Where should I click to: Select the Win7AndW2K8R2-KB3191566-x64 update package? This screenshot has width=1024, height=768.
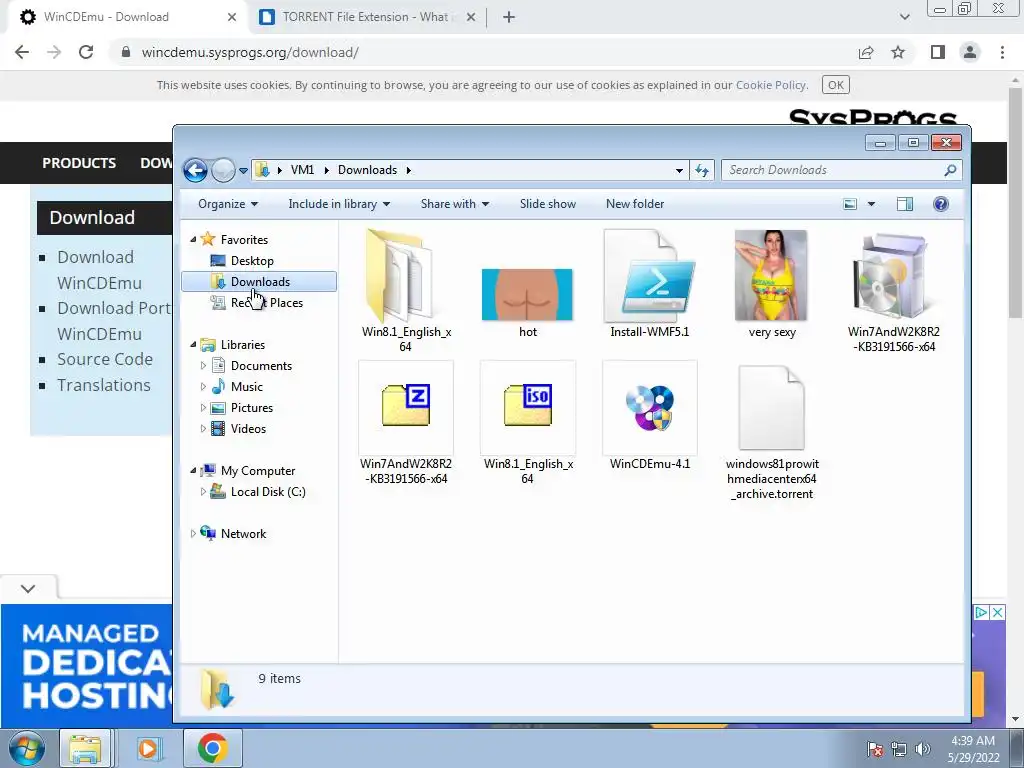point(893,291)
